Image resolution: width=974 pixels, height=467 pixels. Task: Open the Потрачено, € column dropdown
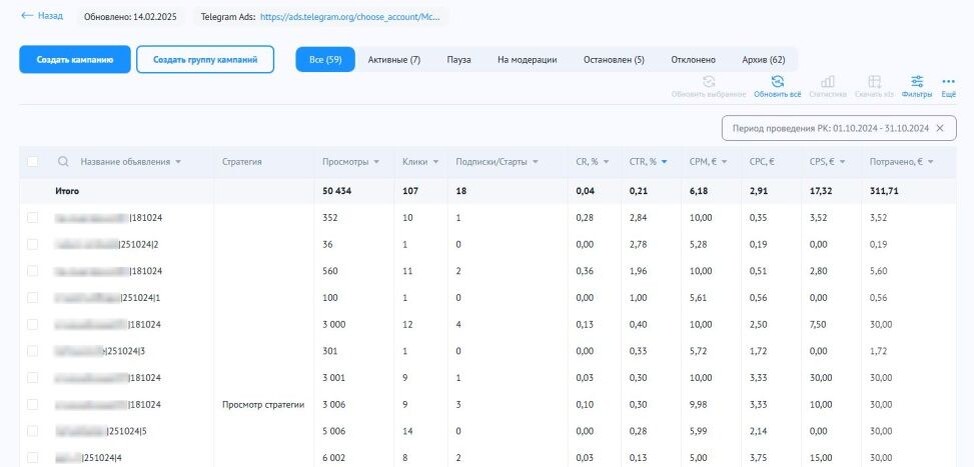931,162
